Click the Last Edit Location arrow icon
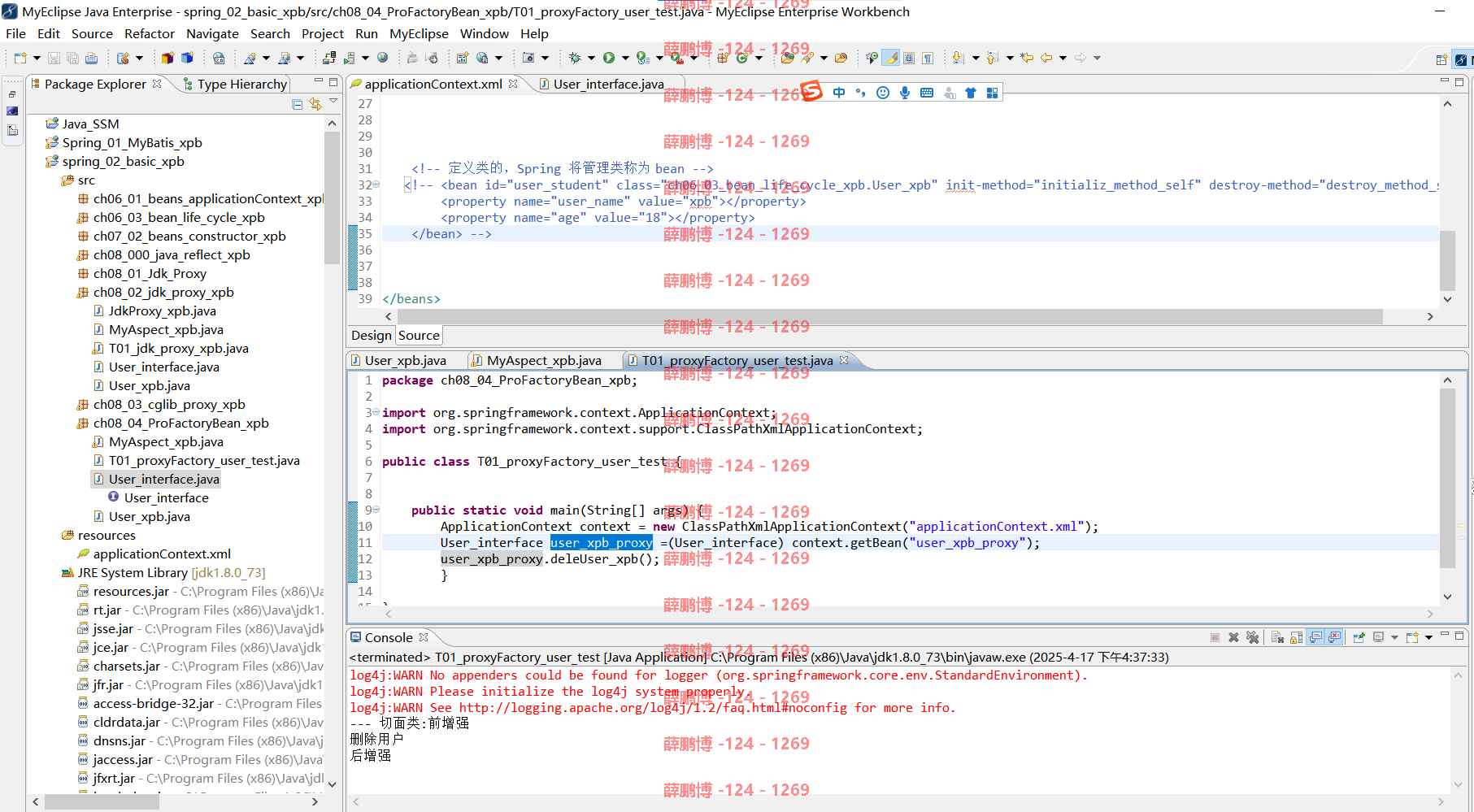Image resolution: width=1474 pixels, height=812 pixels. 1027,58
